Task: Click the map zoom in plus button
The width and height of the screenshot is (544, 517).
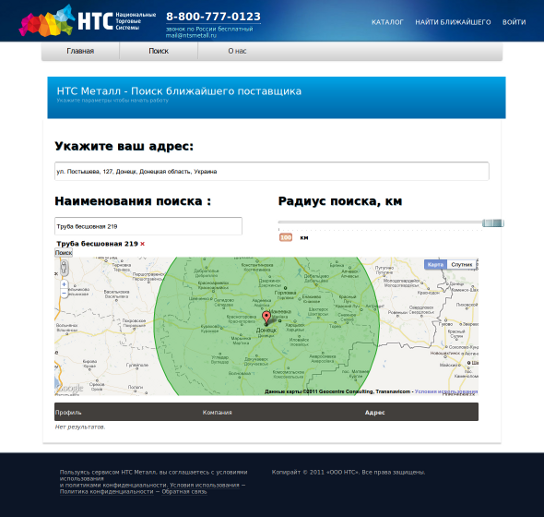Action: tap(64, 284)
